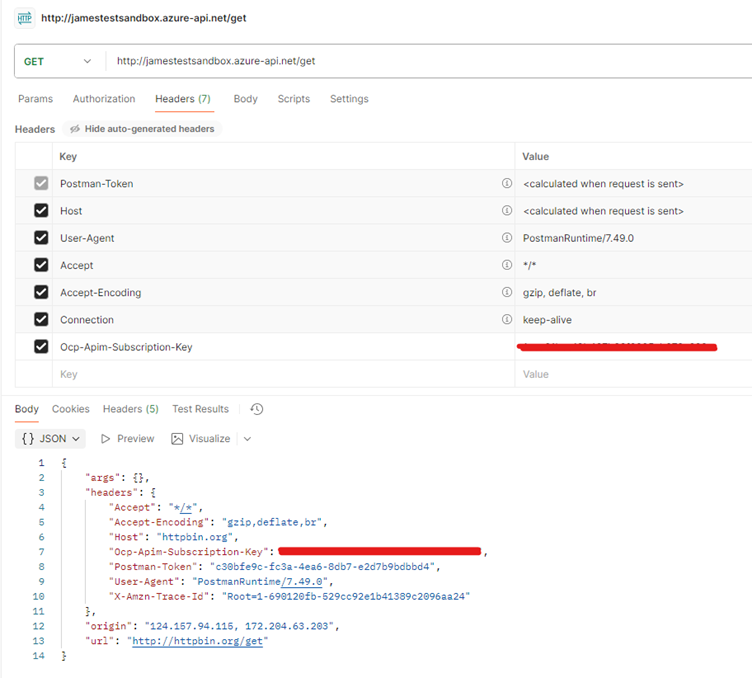Screen dimensions: 752x678
Task: Switch to the Authorization tab
Action: (x=104, y=99)
